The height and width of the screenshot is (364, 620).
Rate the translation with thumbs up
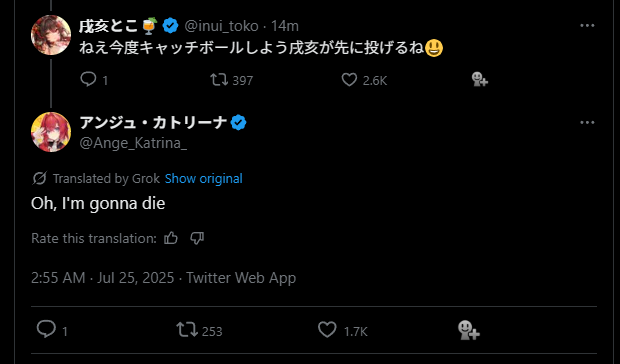click(171, 238)
